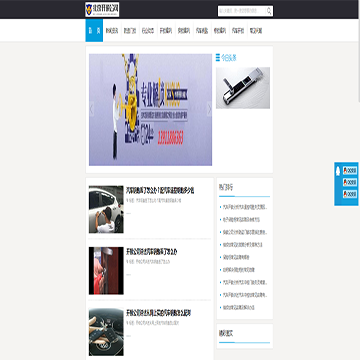Open the first article headline about car keys

[x=160, y=190]
